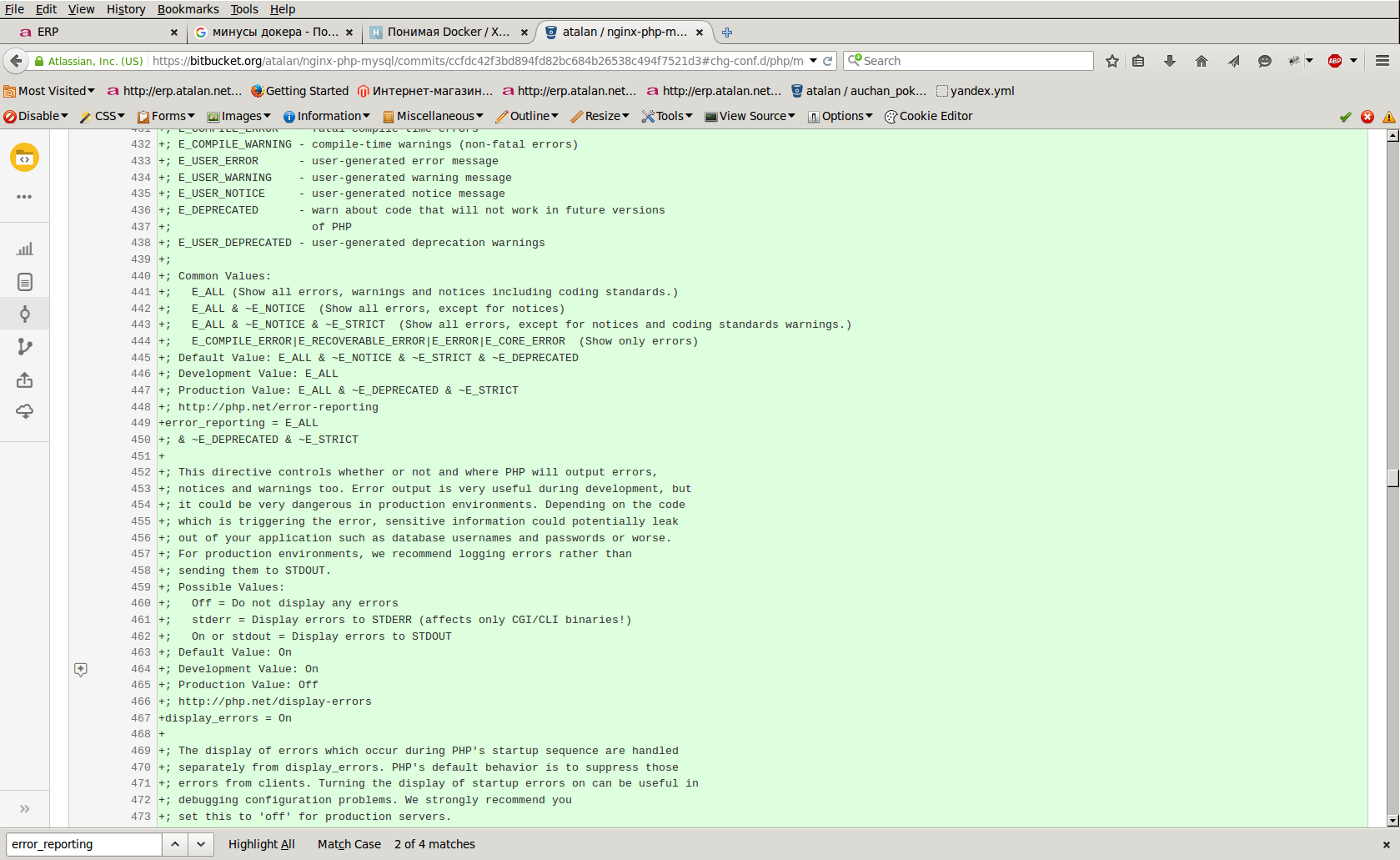1400x860 pixels.
Task: Open the View Source dropdown
Action: pos(750,116)
